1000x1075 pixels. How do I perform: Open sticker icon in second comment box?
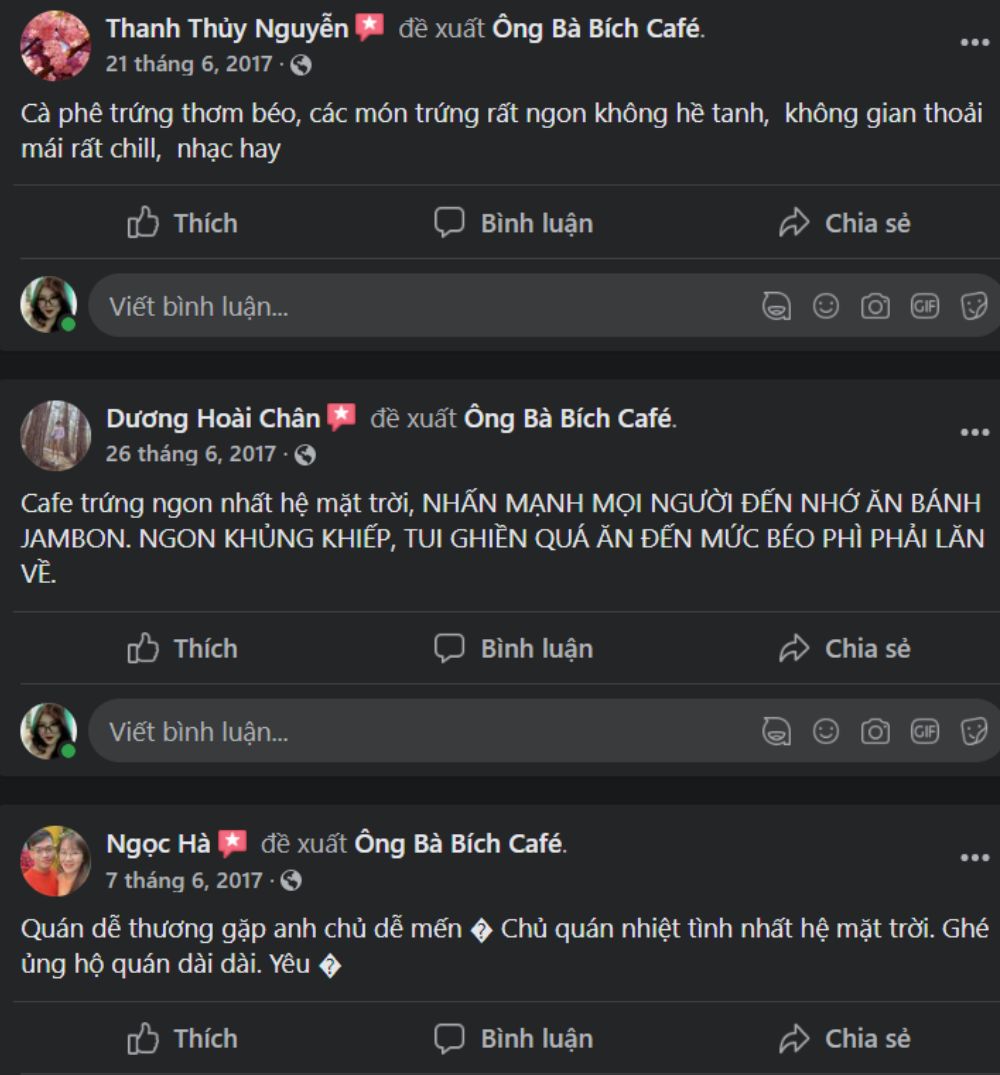tap(974, 732)
